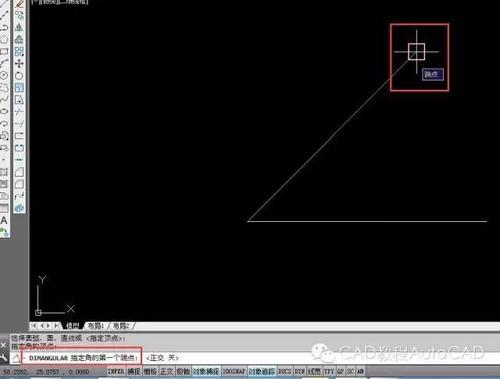
Task: Toggle 捕捉 snap mode
Action: 134,371
